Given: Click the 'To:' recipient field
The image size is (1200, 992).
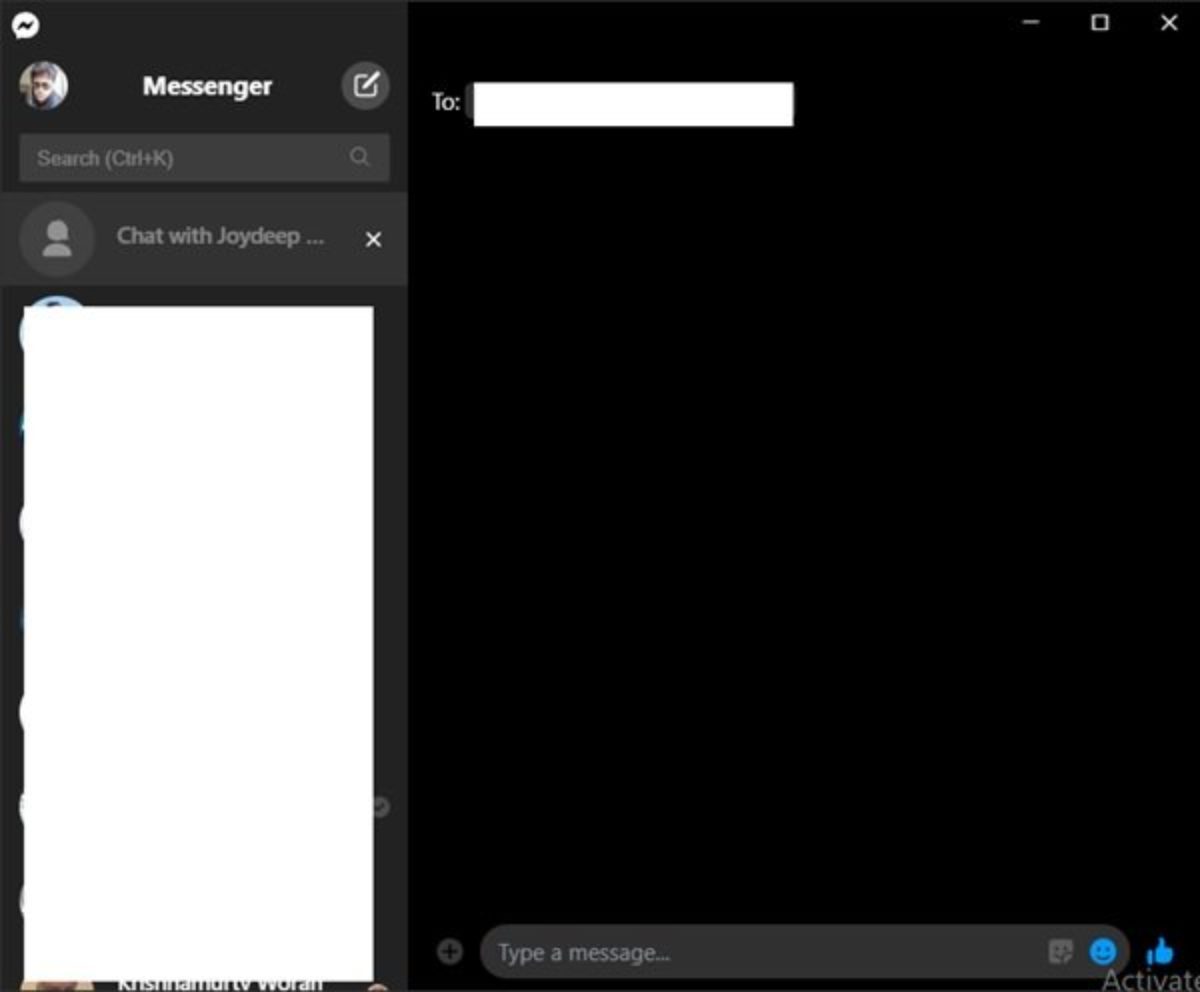Looking at the screenshot, I should pyautogui.click(x=633, y=104).
